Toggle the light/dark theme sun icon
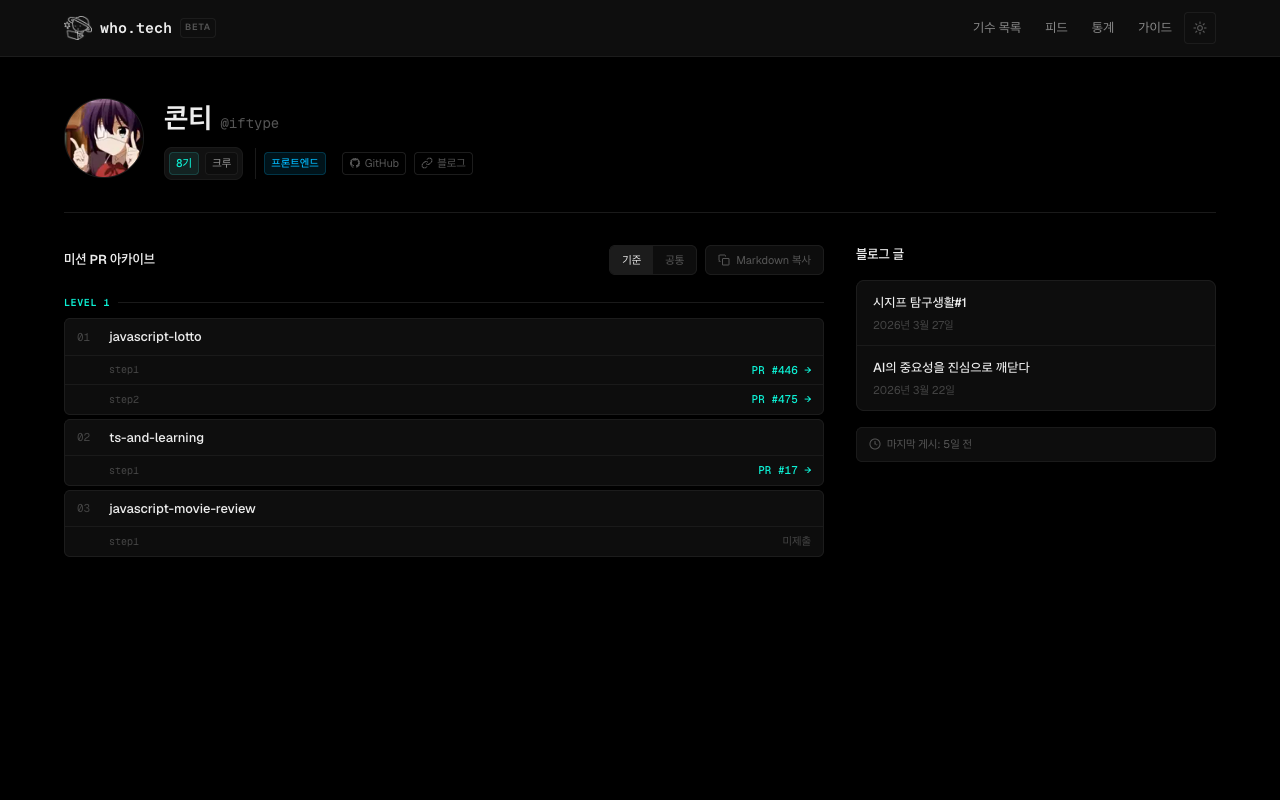The height and width of the screenshot is (800, 1280). tap(1199, 28)
